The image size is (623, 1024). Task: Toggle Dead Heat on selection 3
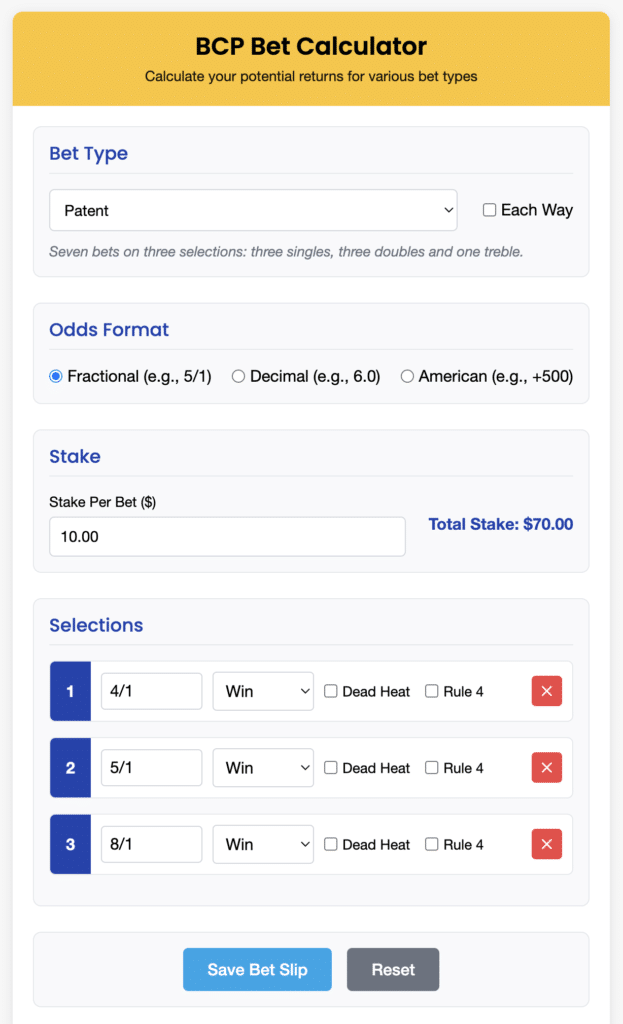331,844
